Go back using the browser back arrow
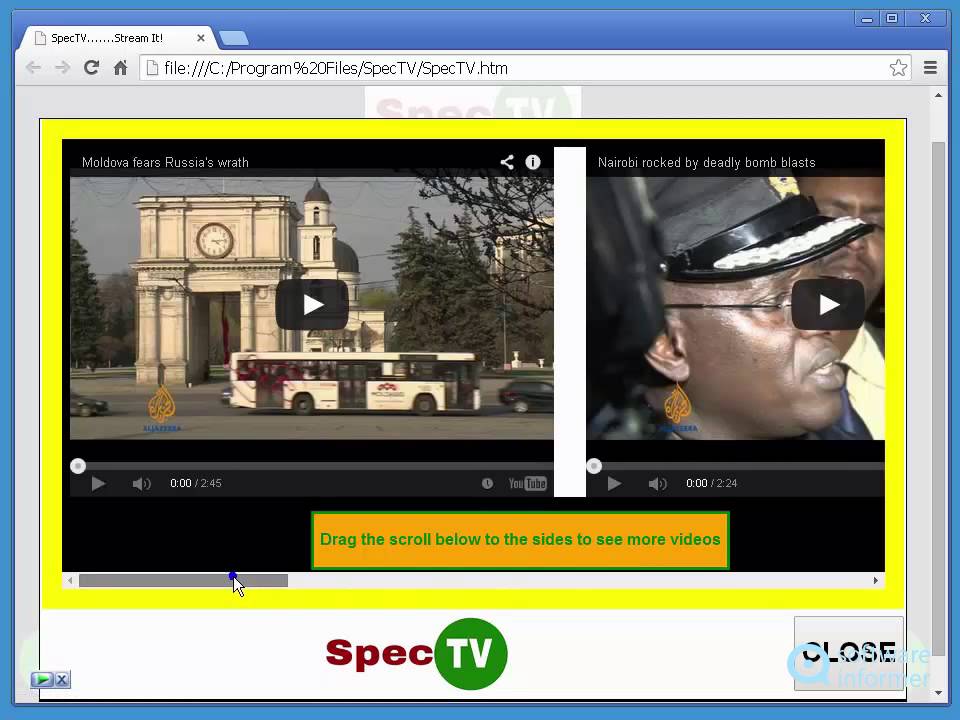This screenshot has height=720, width=960. (x=34, y=67)
